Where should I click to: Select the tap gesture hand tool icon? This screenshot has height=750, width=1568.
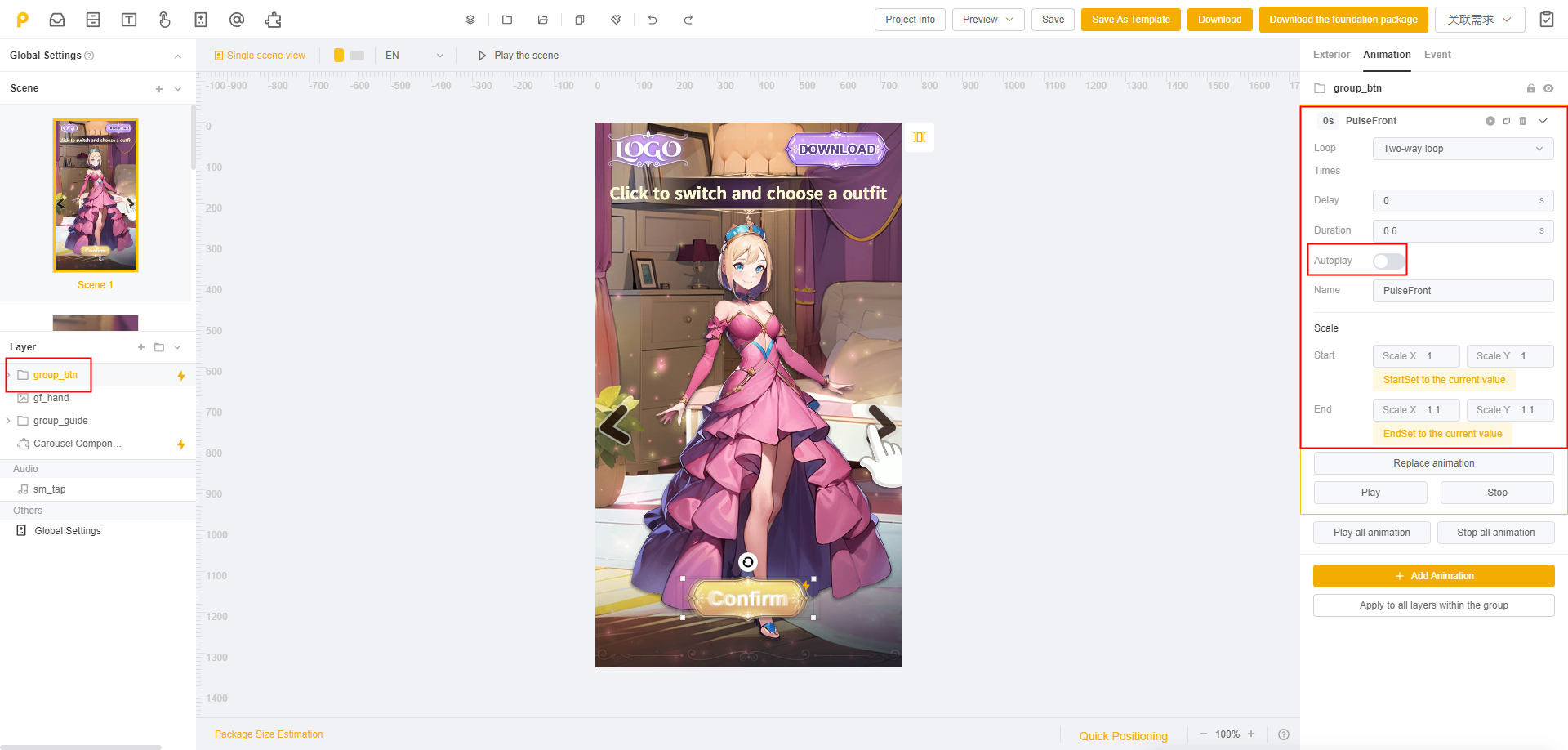pos(165,20)
